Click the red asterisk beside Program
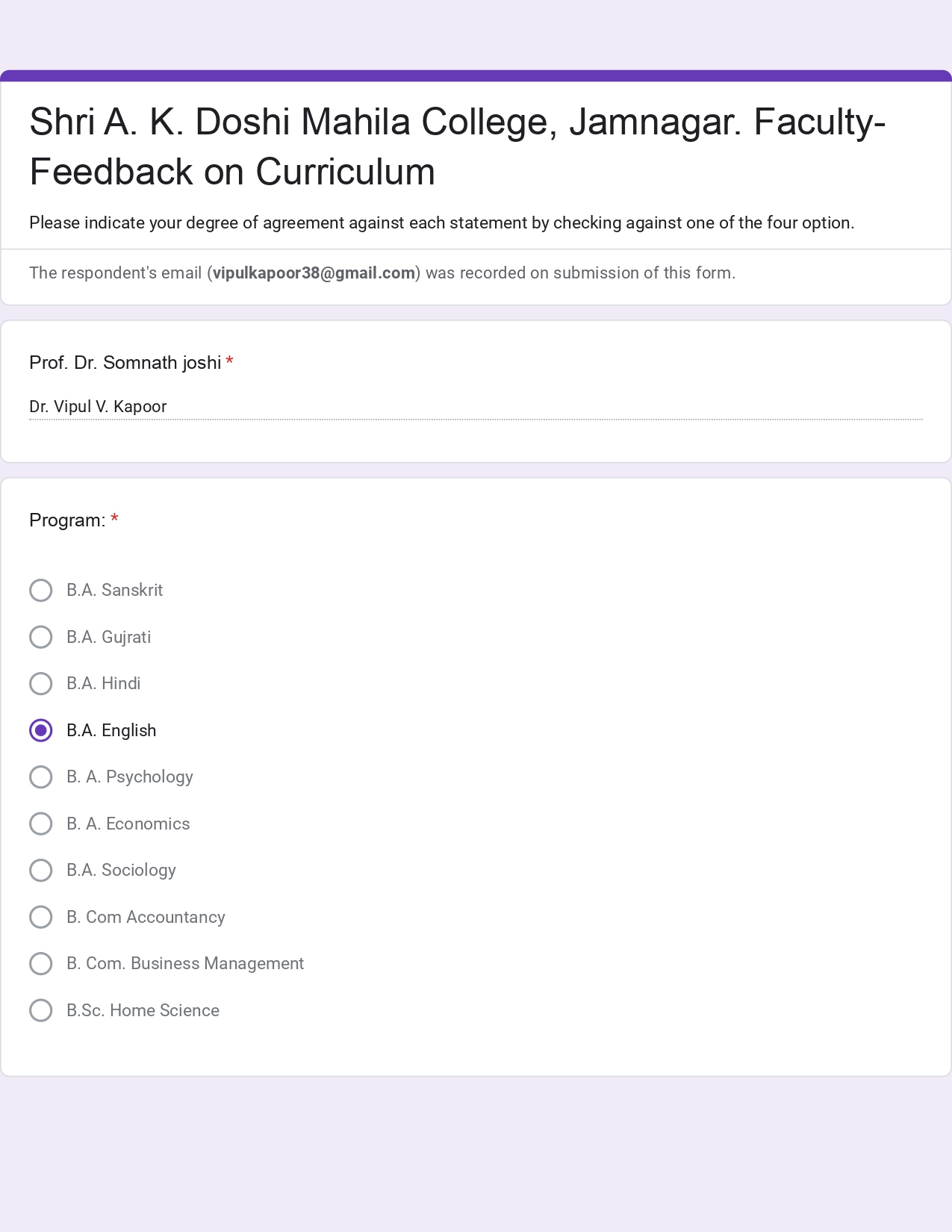 click(114, 519)
